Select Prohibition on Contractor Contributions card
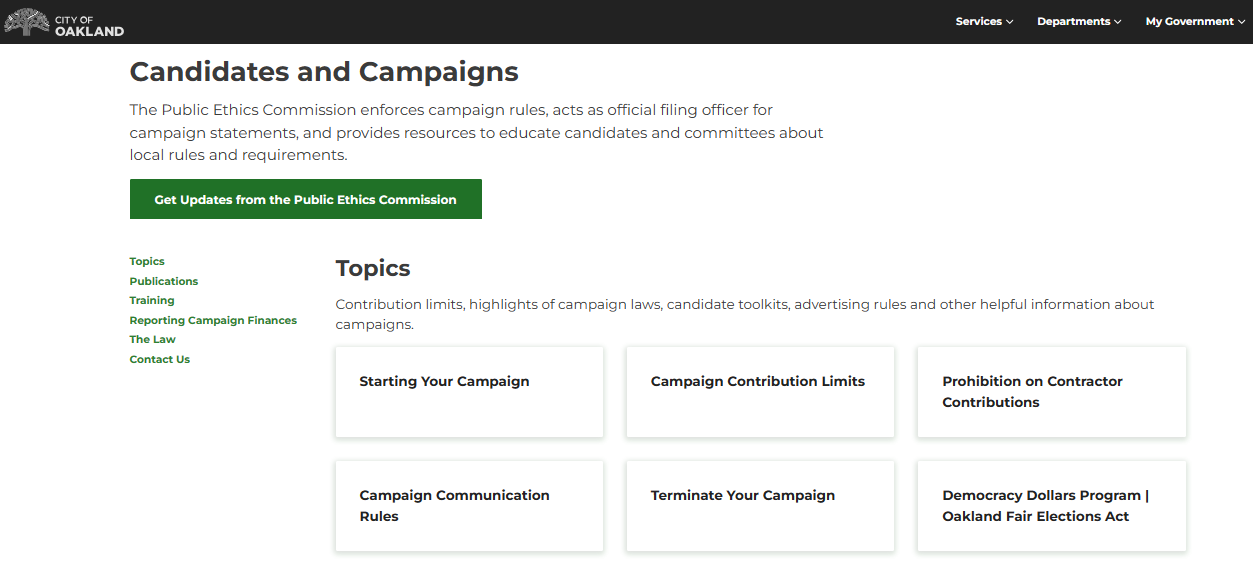Viewport: 1253px width, 569px height. (1051, 392)
